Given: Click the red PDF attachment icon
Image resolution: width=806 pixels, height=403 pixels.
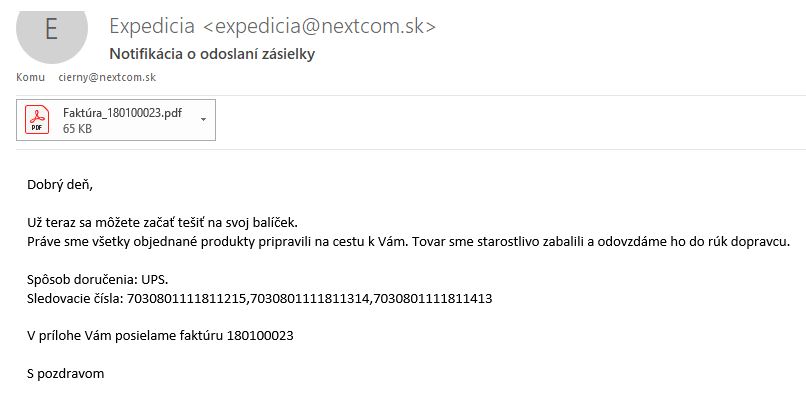Looking at the screenshot, I should 37,120.
